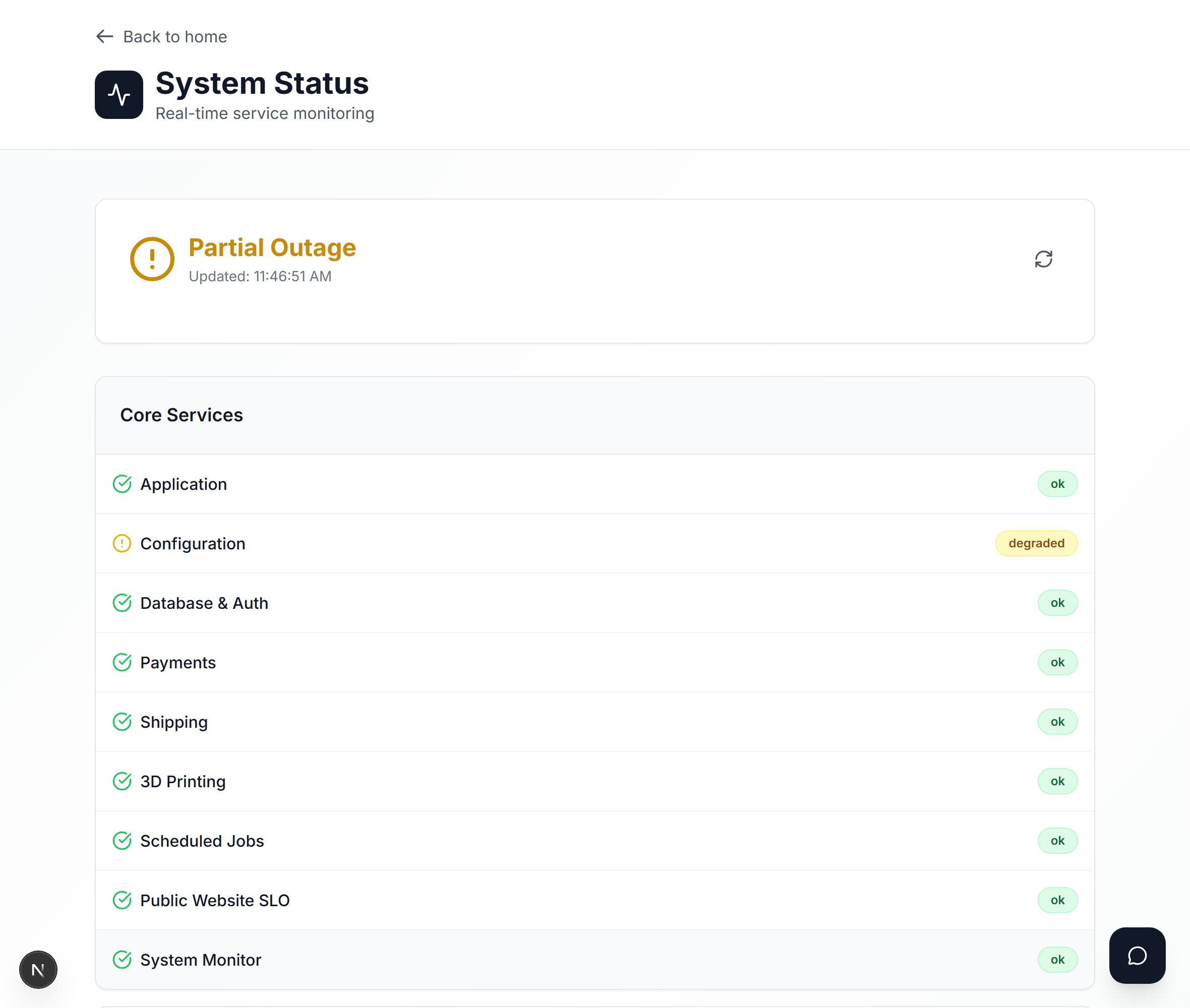Refresh the status with the reload icon

coord(1043,259)
